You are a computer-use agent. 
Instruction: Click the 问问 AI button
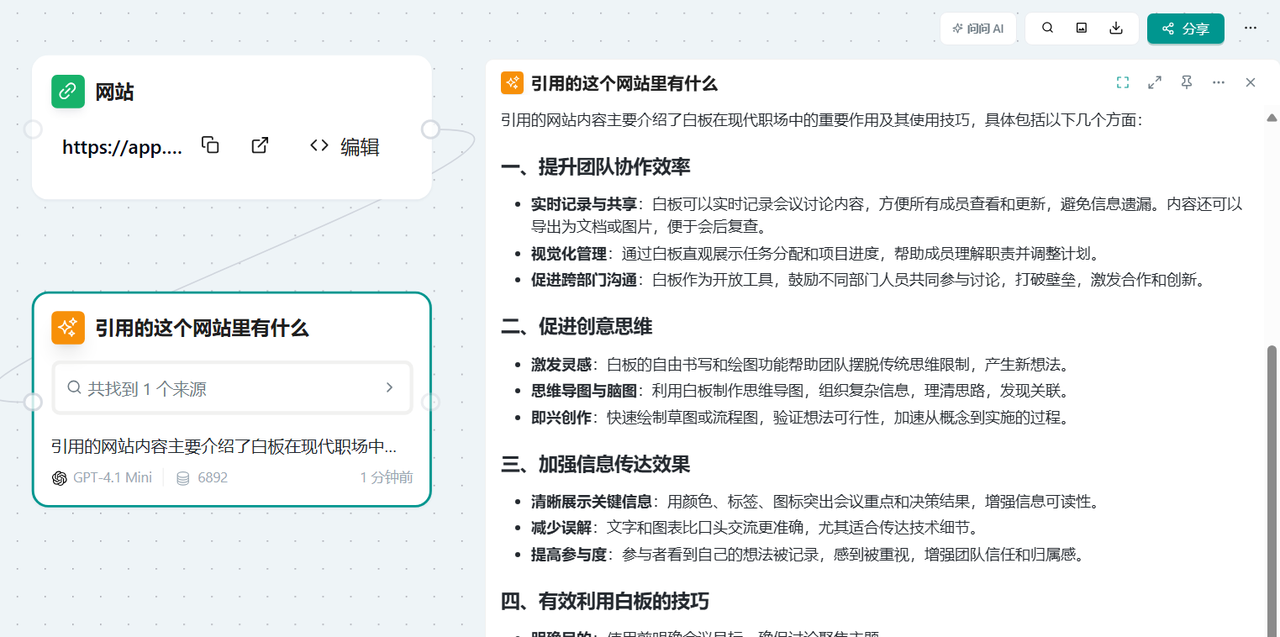click(x=978, y=28)
